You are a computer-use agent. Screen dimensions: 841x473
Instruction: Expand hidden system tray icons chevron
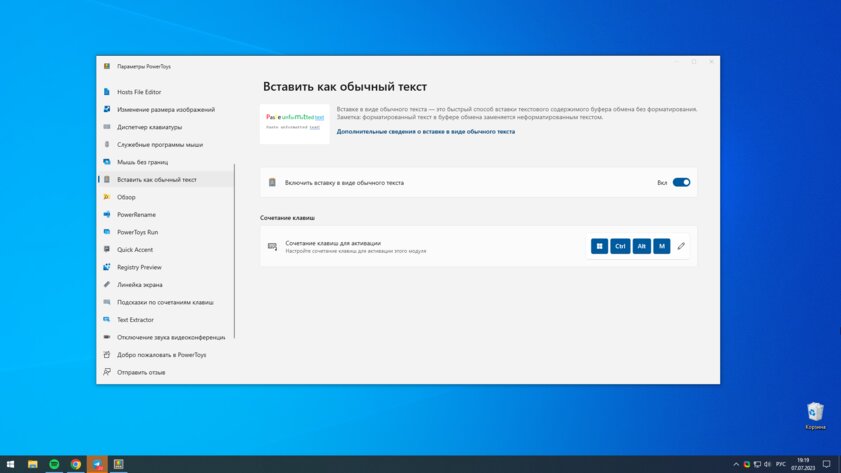coord(736,464)
